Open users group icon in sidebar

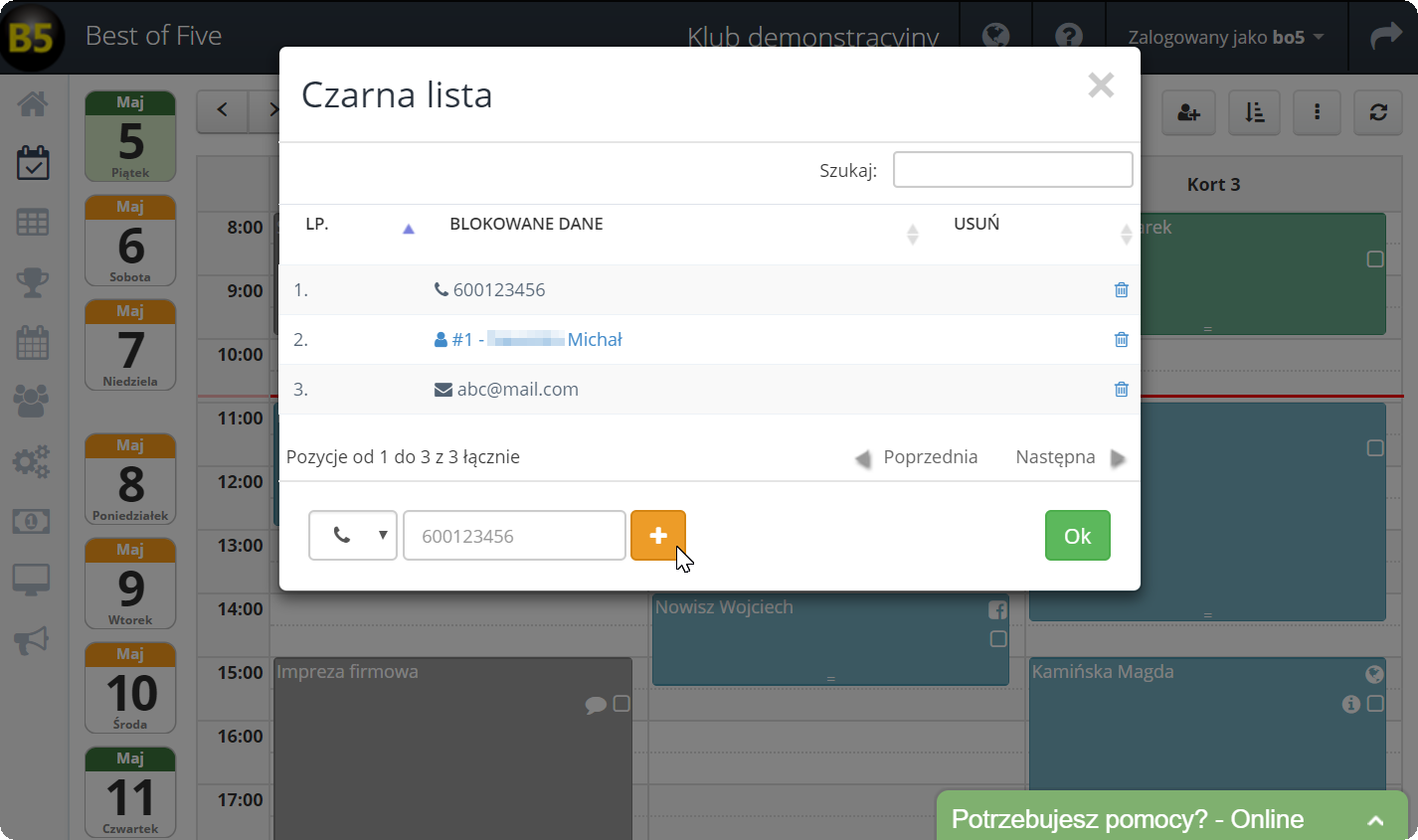click(32, 401)
